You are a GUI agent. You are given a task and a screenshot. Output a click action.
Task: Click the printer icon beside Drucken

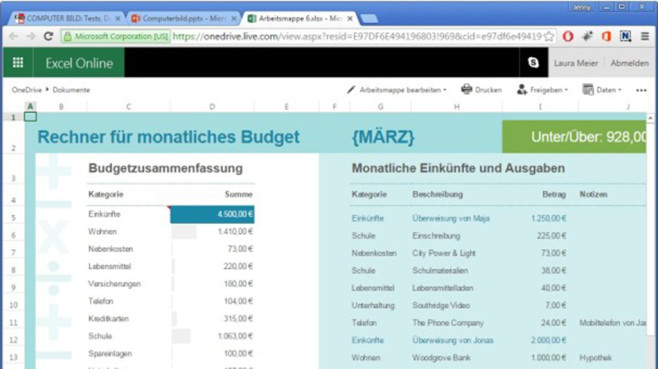[466, 89]
